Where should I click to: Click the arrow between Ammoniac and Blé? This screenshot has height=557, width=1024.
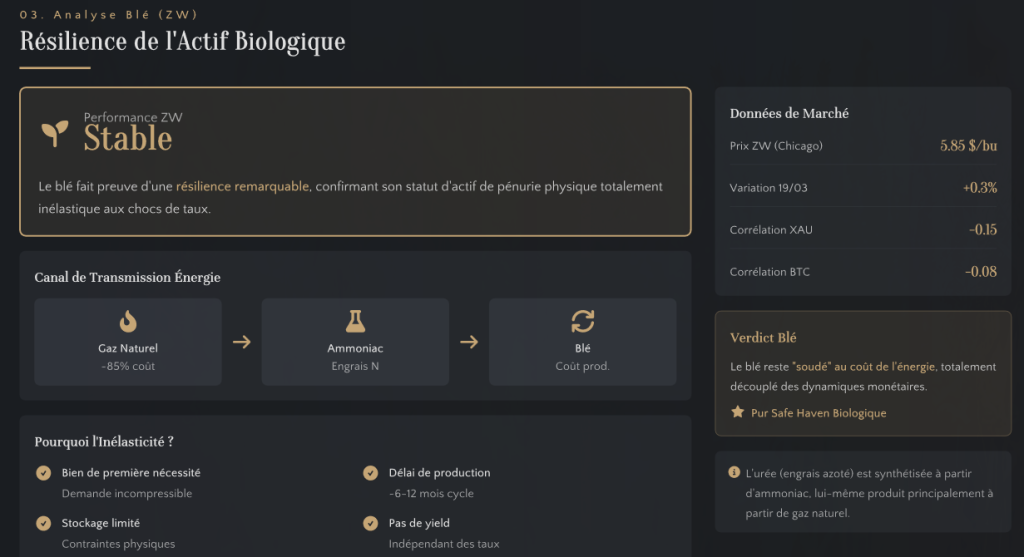pyautogui.click(x=469, y=342)
